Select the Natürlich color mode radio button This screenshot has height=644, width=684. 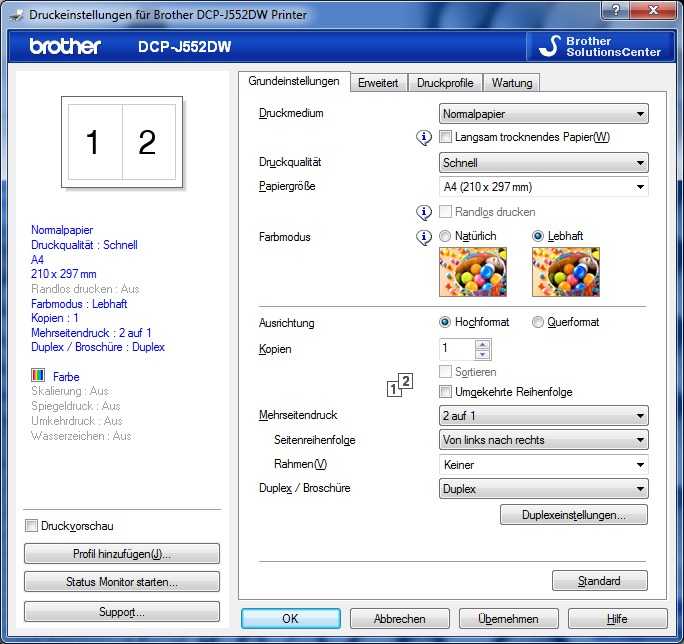(445, 236)
